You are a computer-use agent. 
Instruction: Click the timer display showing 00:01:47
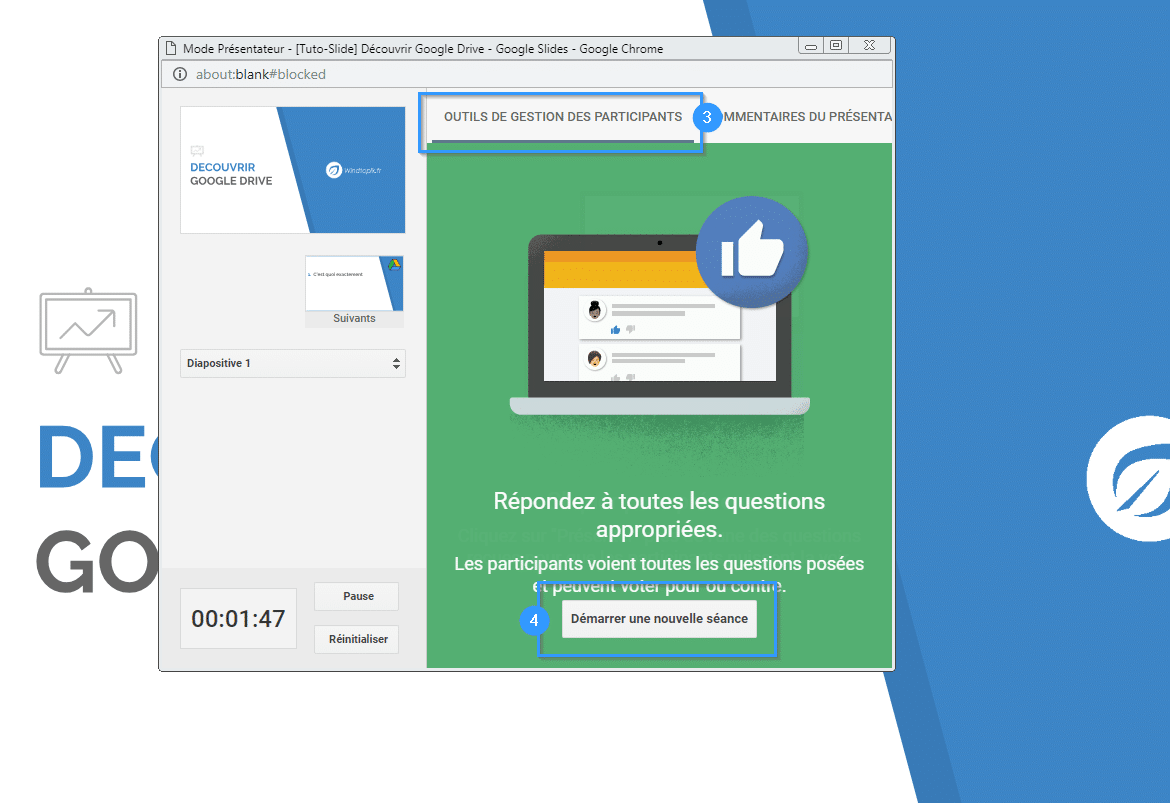(x=238, y=618)
